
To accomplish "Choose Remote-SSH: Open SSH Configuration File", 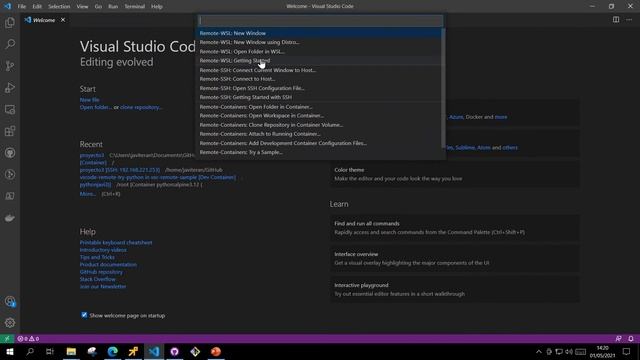I will (x=320, y=88).
